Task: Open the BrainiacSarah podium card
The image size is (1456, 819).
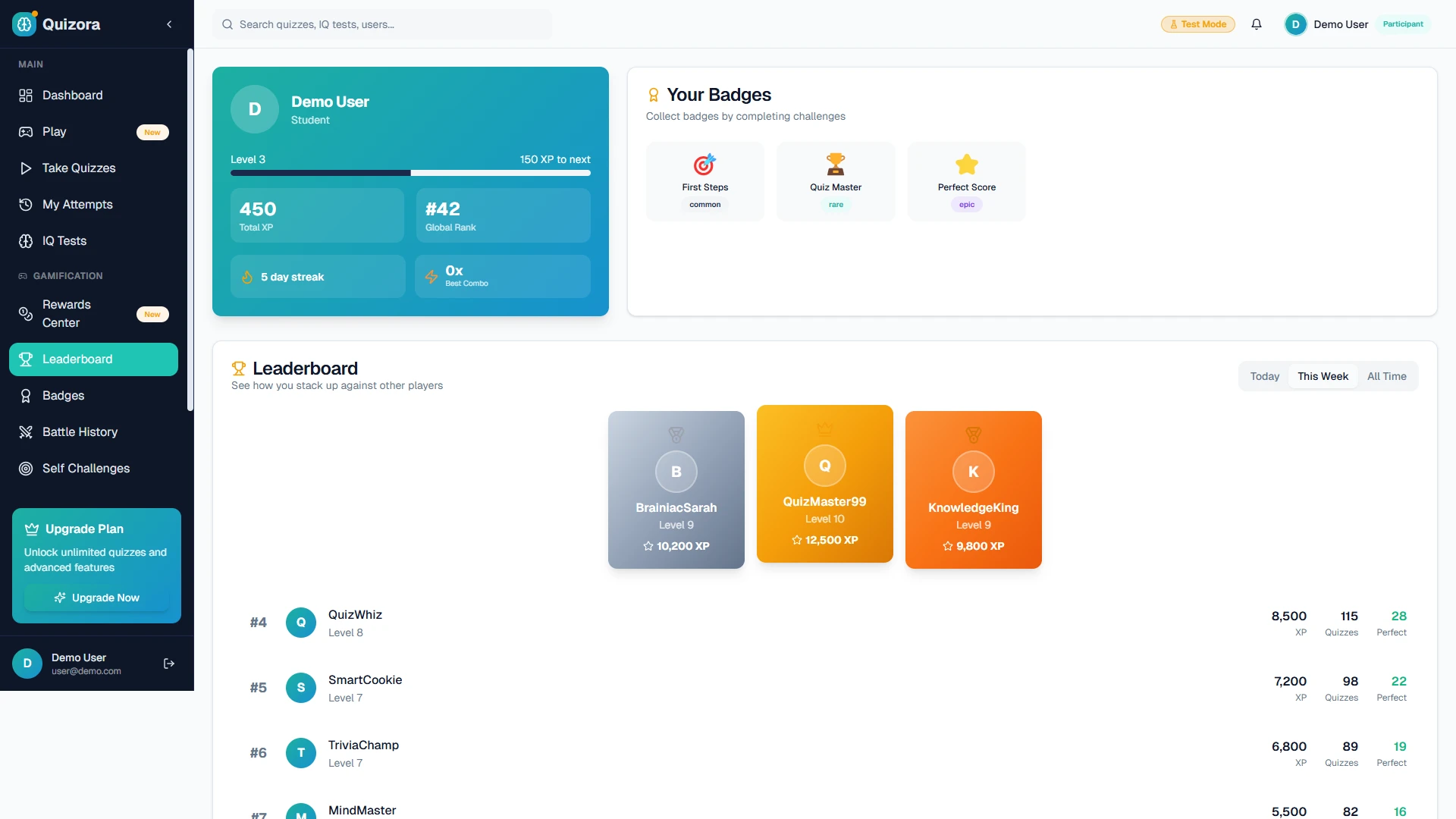Action: (x=676, y=490)
